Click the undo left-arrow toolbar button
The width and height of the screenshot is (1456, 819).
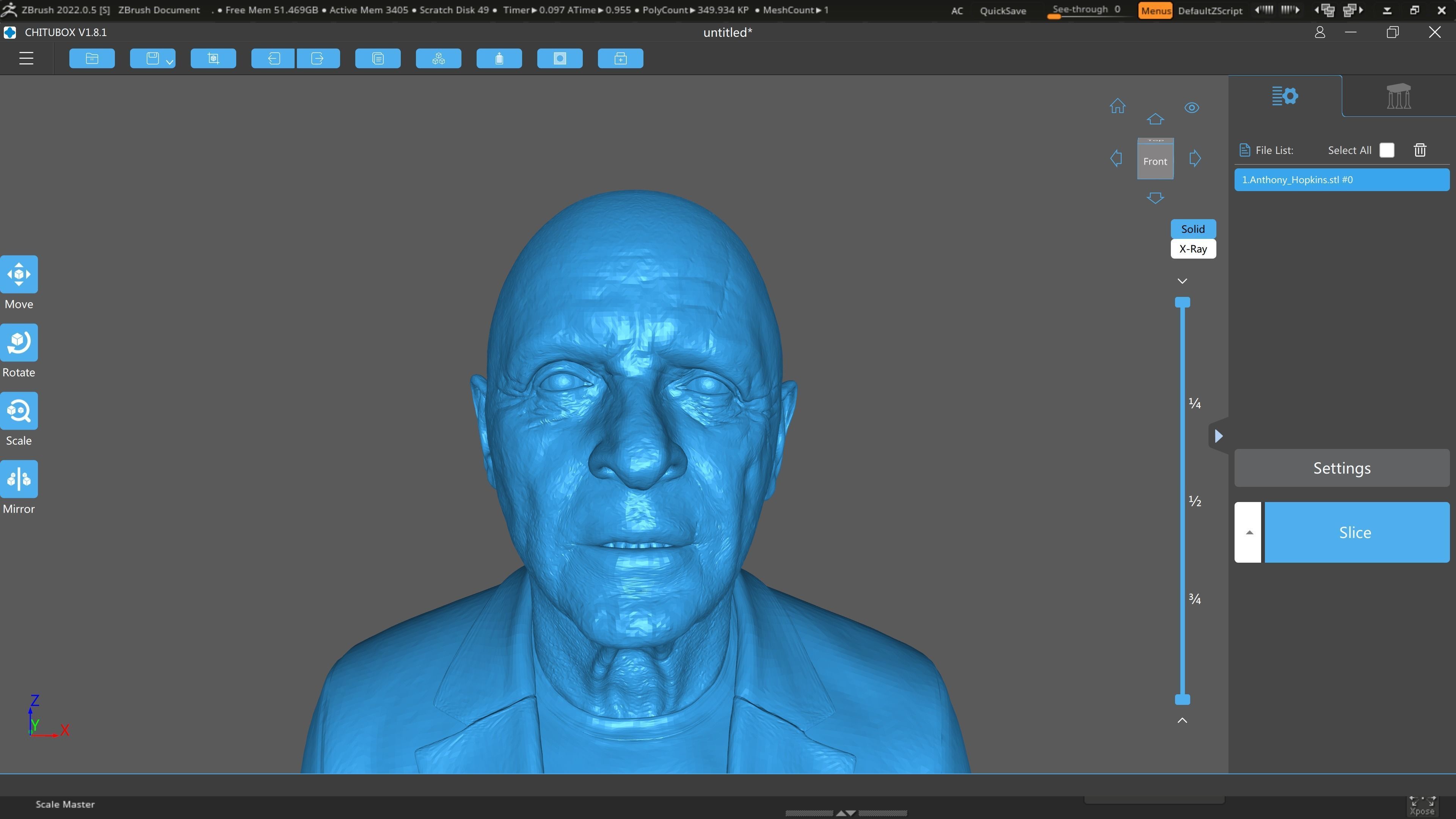tap(273, 58)
